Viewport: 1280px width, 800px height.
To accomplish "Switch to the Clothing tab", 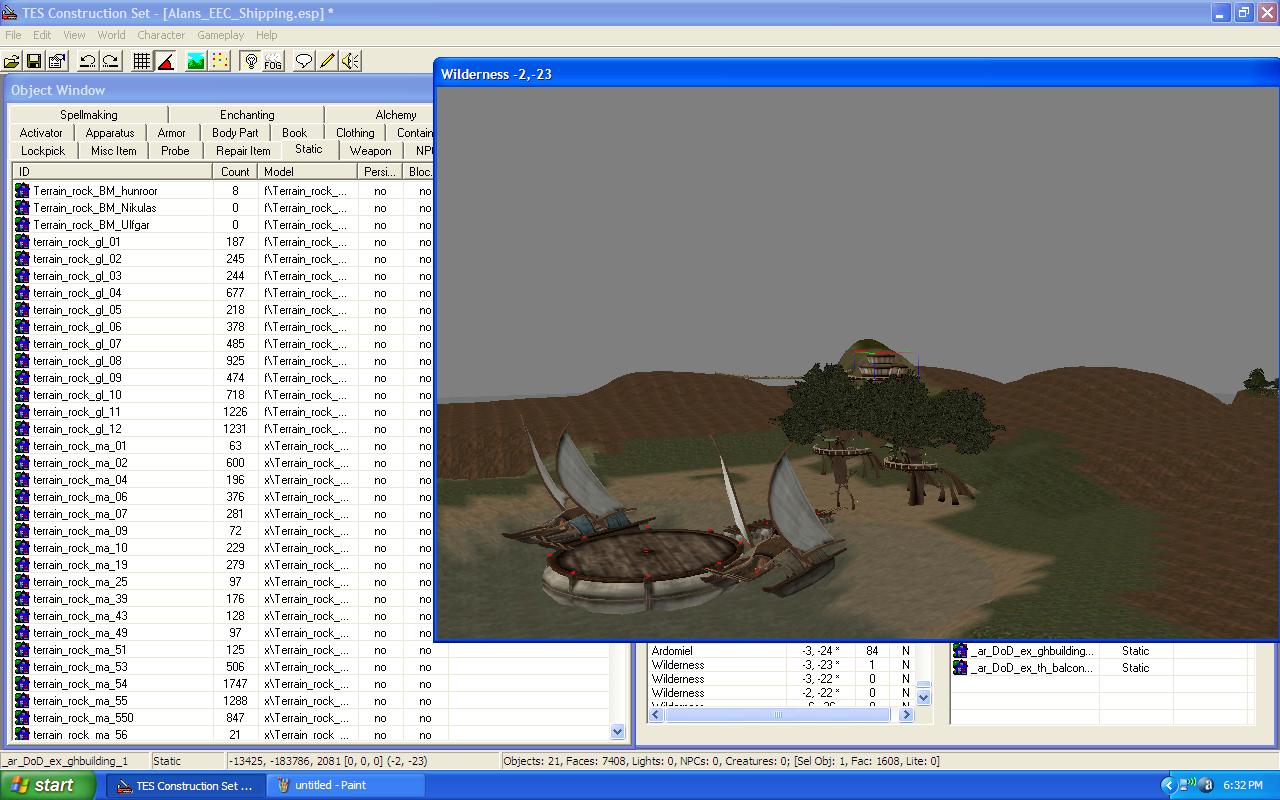I will tap(355, 133).
